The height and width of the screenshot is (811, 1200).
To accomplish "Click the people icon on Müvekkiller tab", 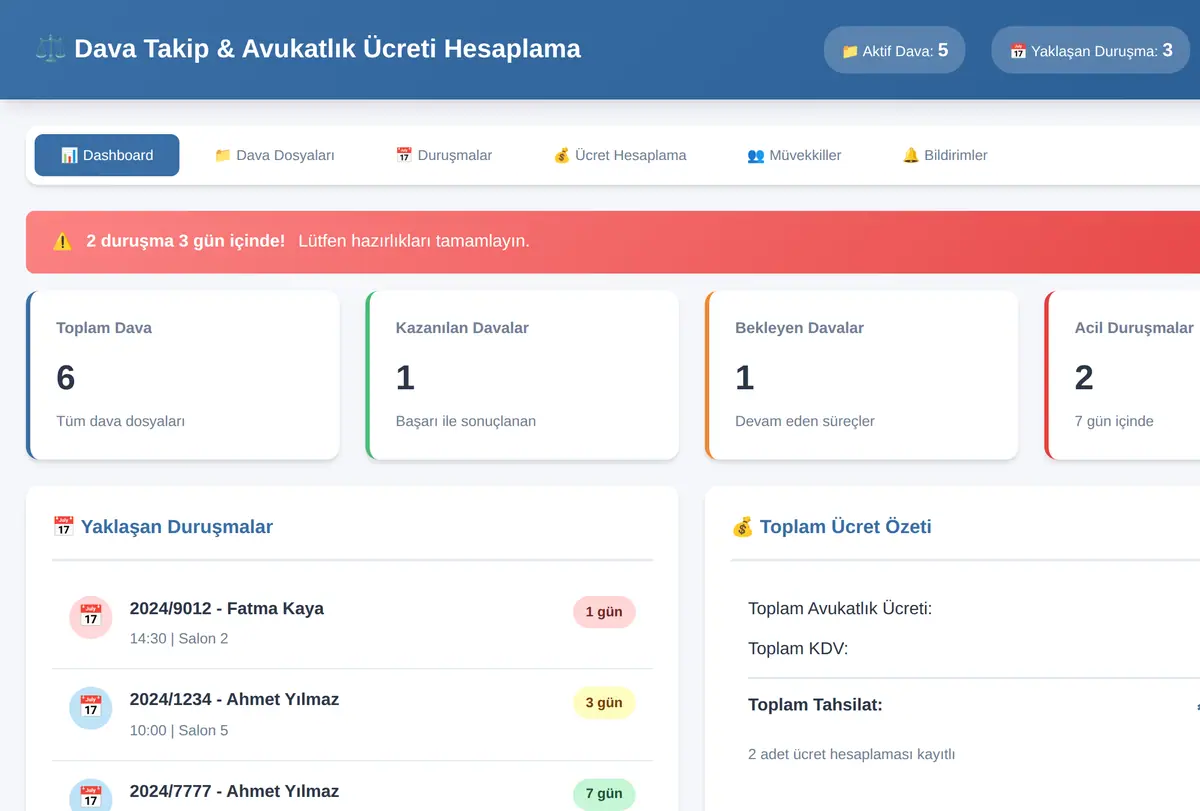I will [x=756, y=155].
